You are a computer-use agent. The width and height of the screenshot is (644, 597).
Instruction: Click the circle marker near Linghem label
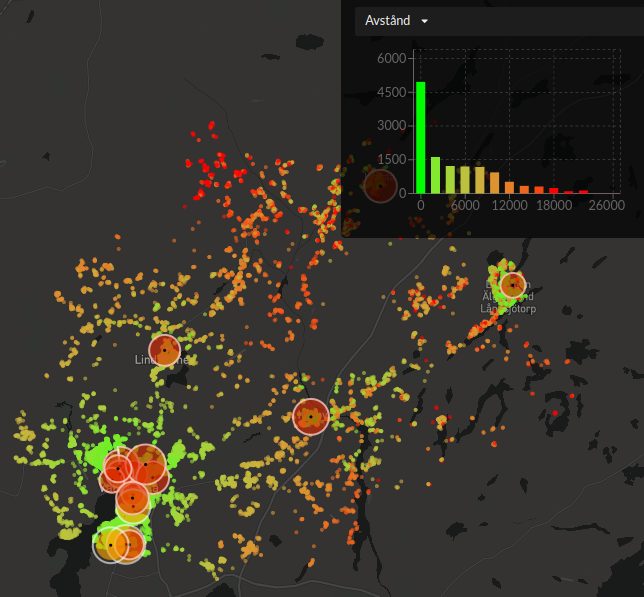coord(164,350)
